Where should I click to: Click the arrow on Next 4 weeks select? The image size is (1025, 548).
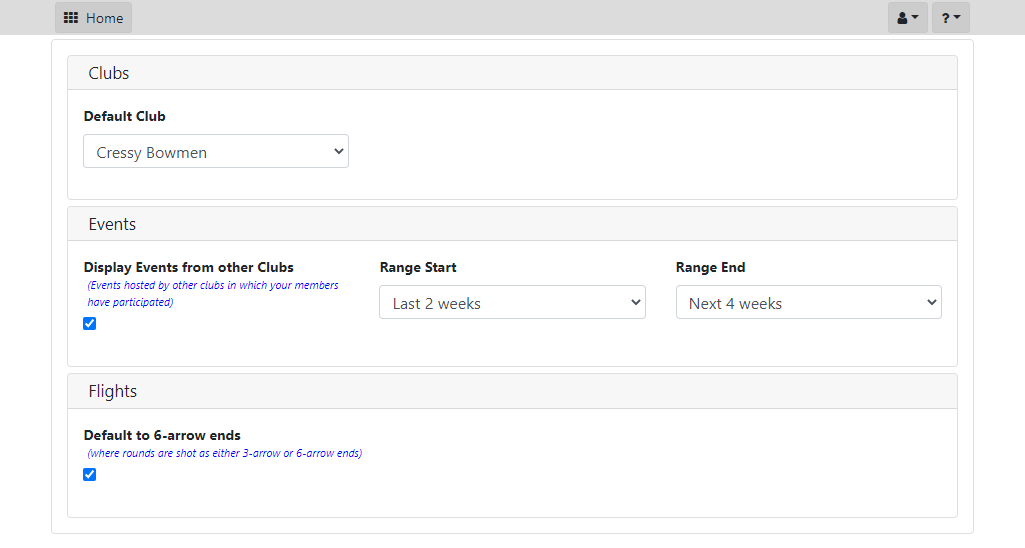tap(932, 302)
